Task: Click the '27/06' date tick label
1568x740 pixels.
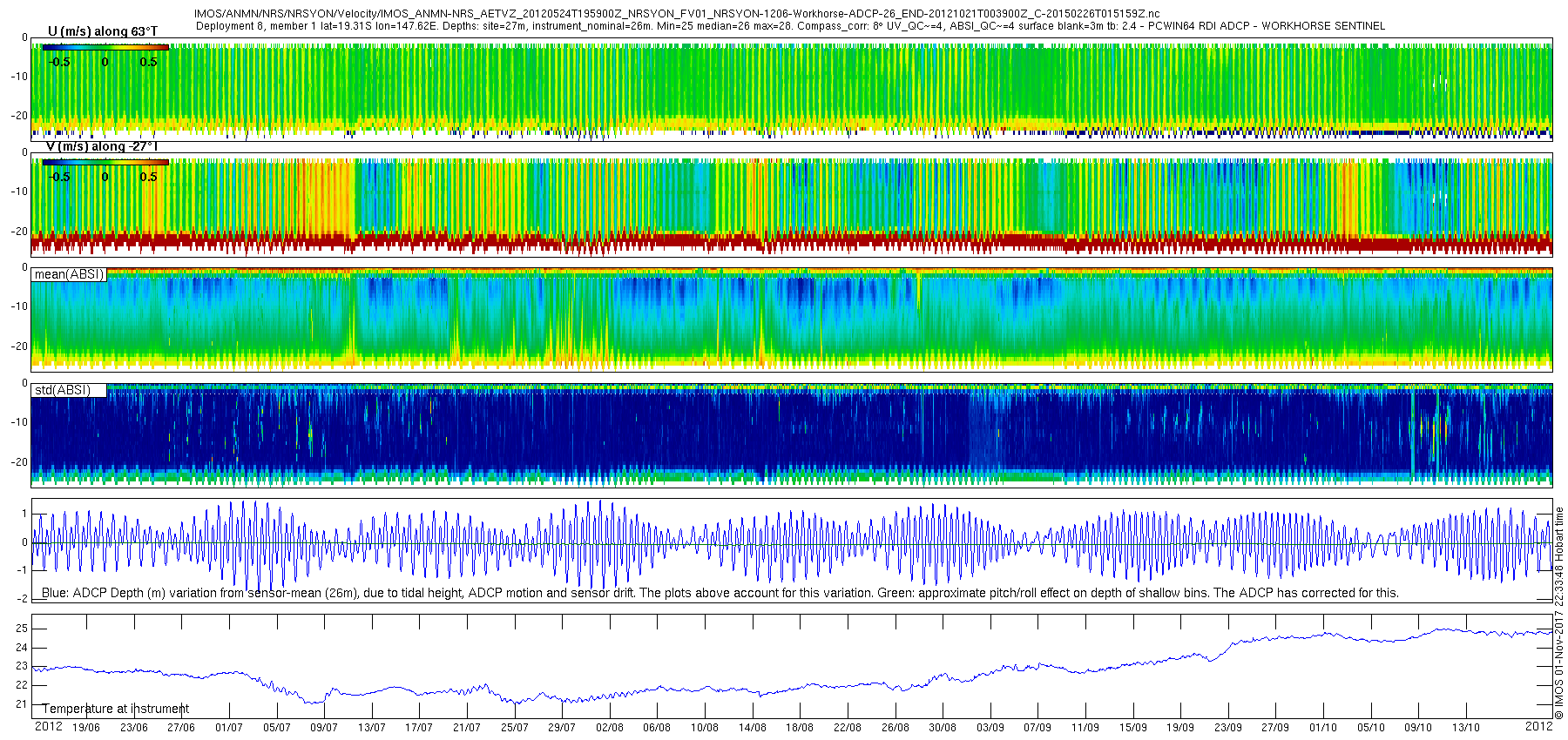Action: tap(181, 728)
